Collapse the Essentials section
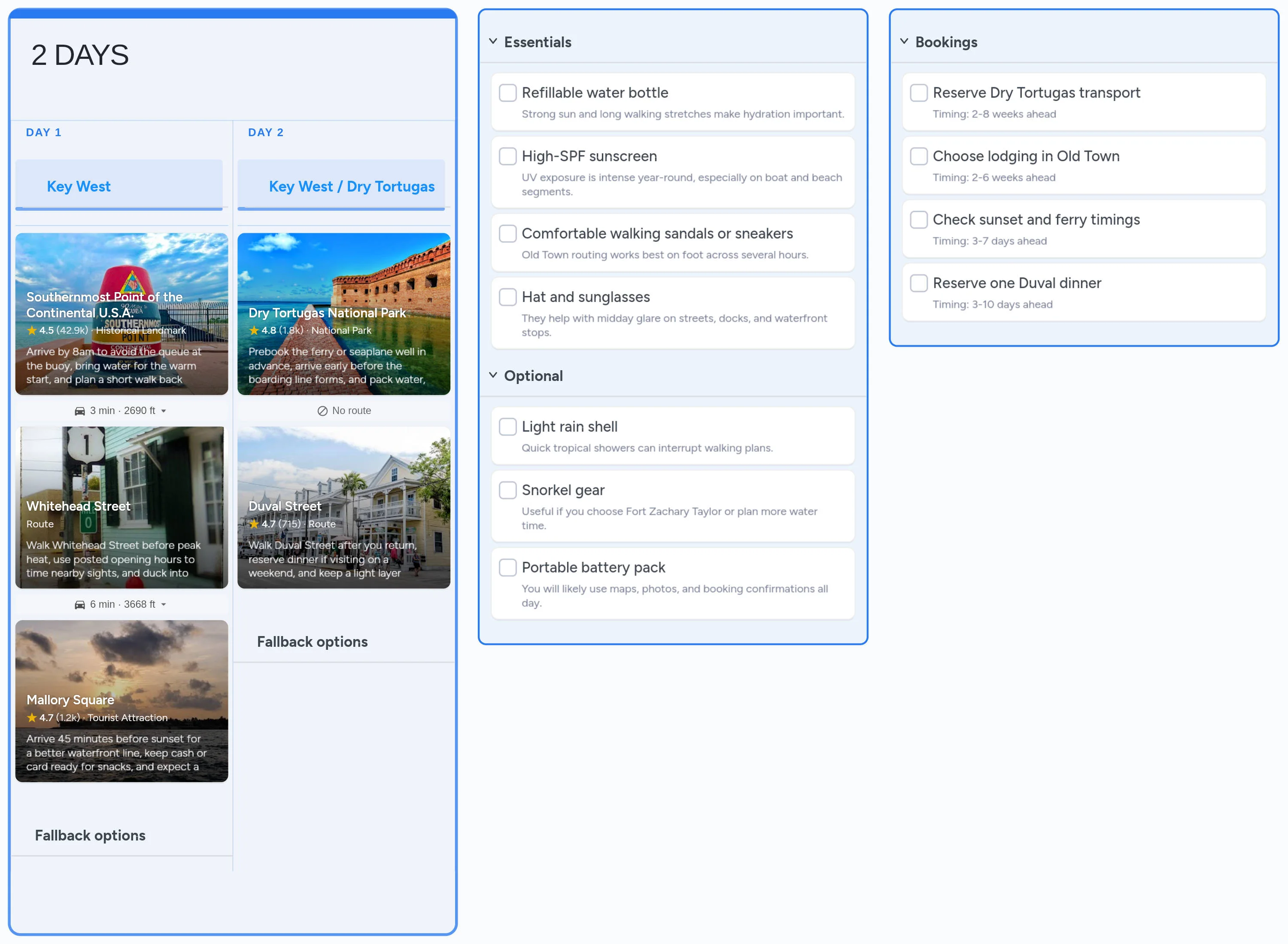This screenshot has width=1288, height=944. 492,41
